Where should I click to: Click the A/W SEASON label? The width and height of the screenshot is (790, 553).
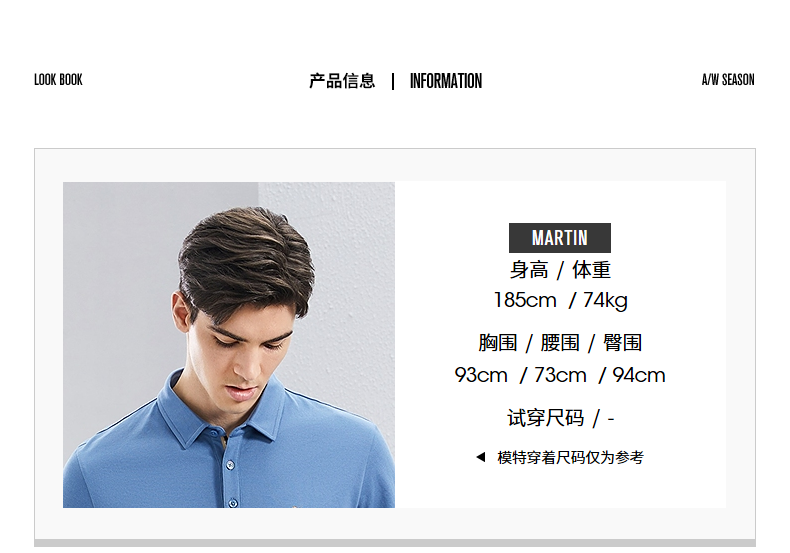[x=728, y=80]
